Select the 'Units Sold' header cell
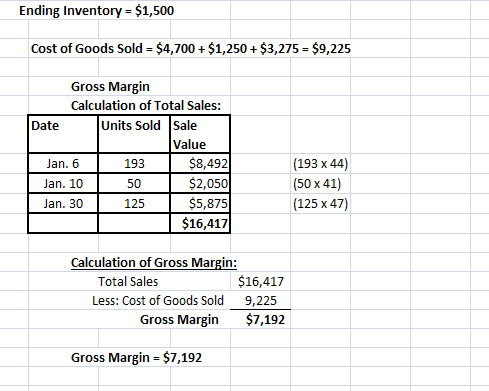 coord(134,134)
